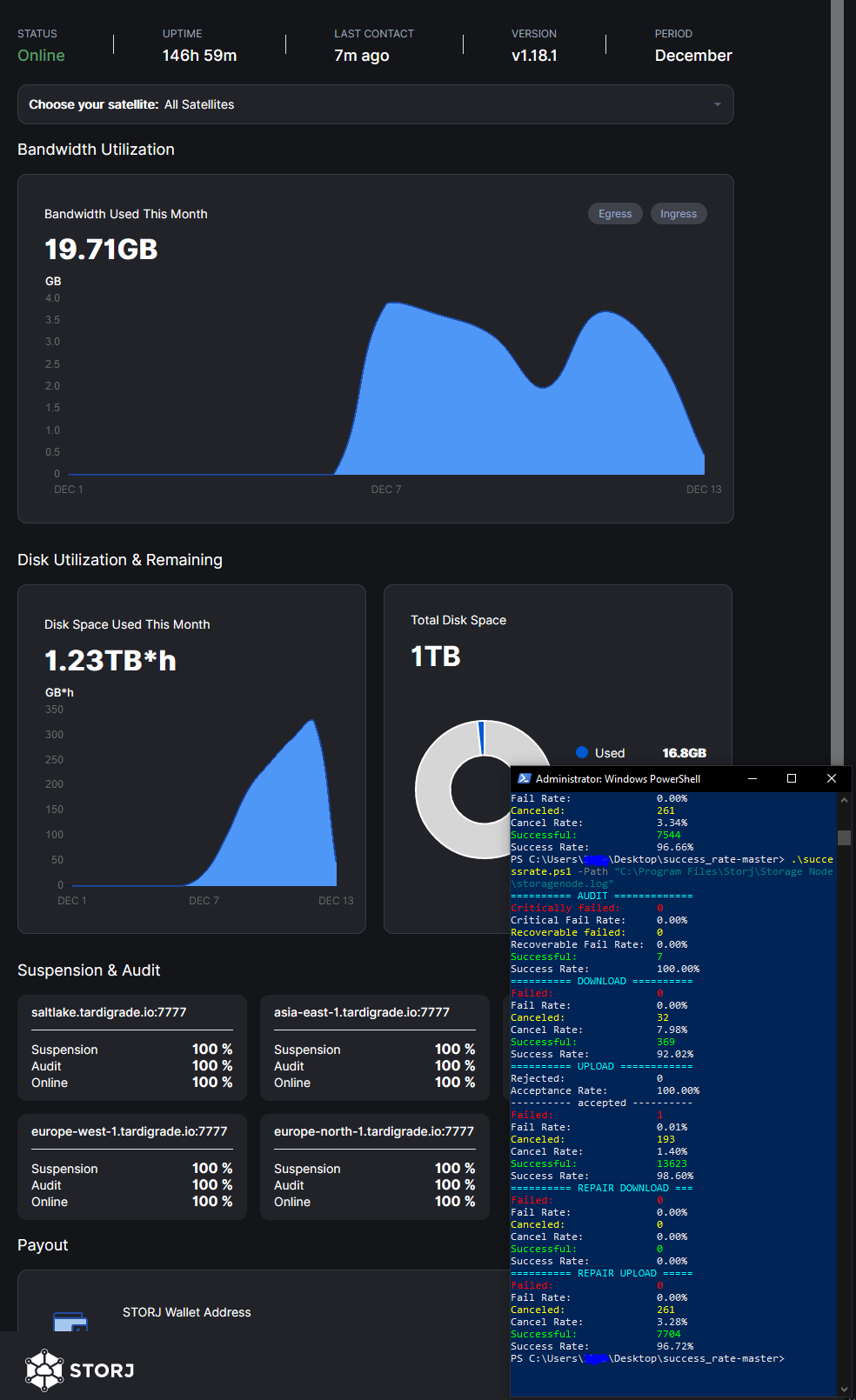
Task: Click the PowerShell icon in window title bar
Action: pyautogui.click(x=524, y=778)
